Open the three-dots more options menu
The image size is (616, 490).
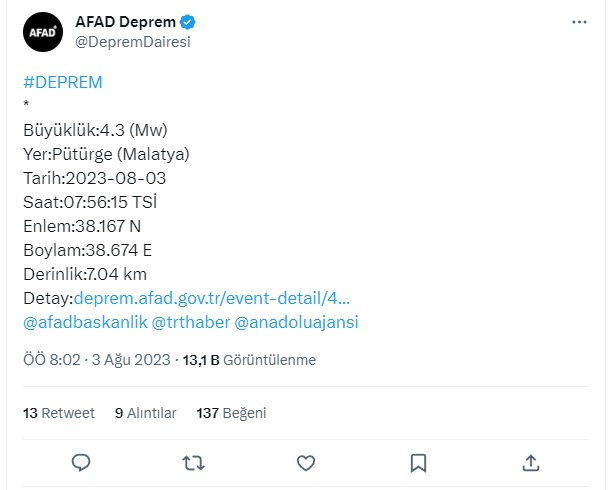pyautogui.click(x=580, y=22)
